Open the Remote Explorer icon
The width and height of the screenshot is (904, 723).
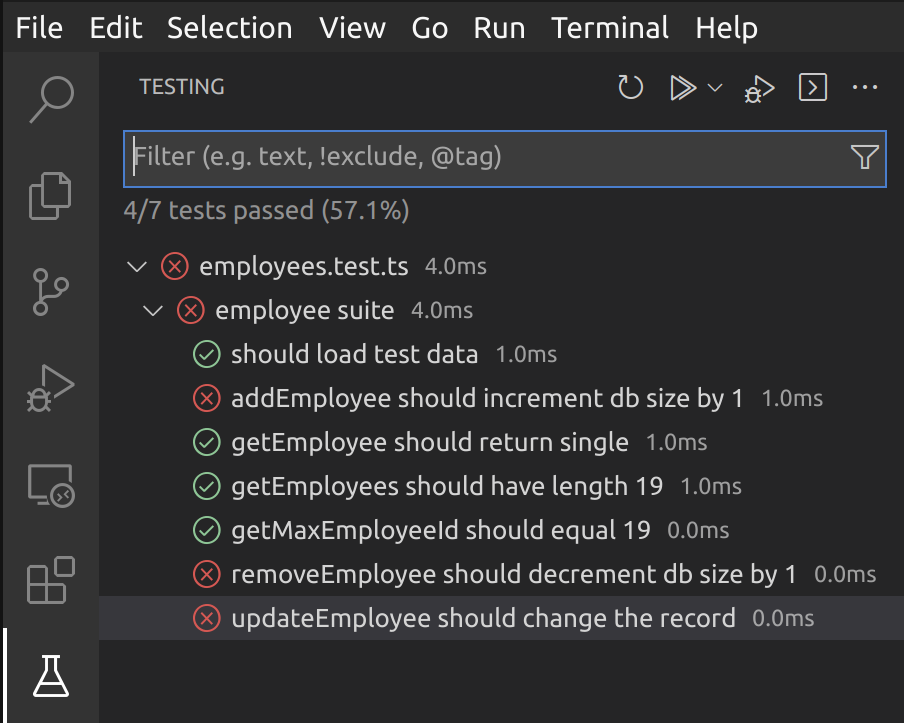(51, 485)
